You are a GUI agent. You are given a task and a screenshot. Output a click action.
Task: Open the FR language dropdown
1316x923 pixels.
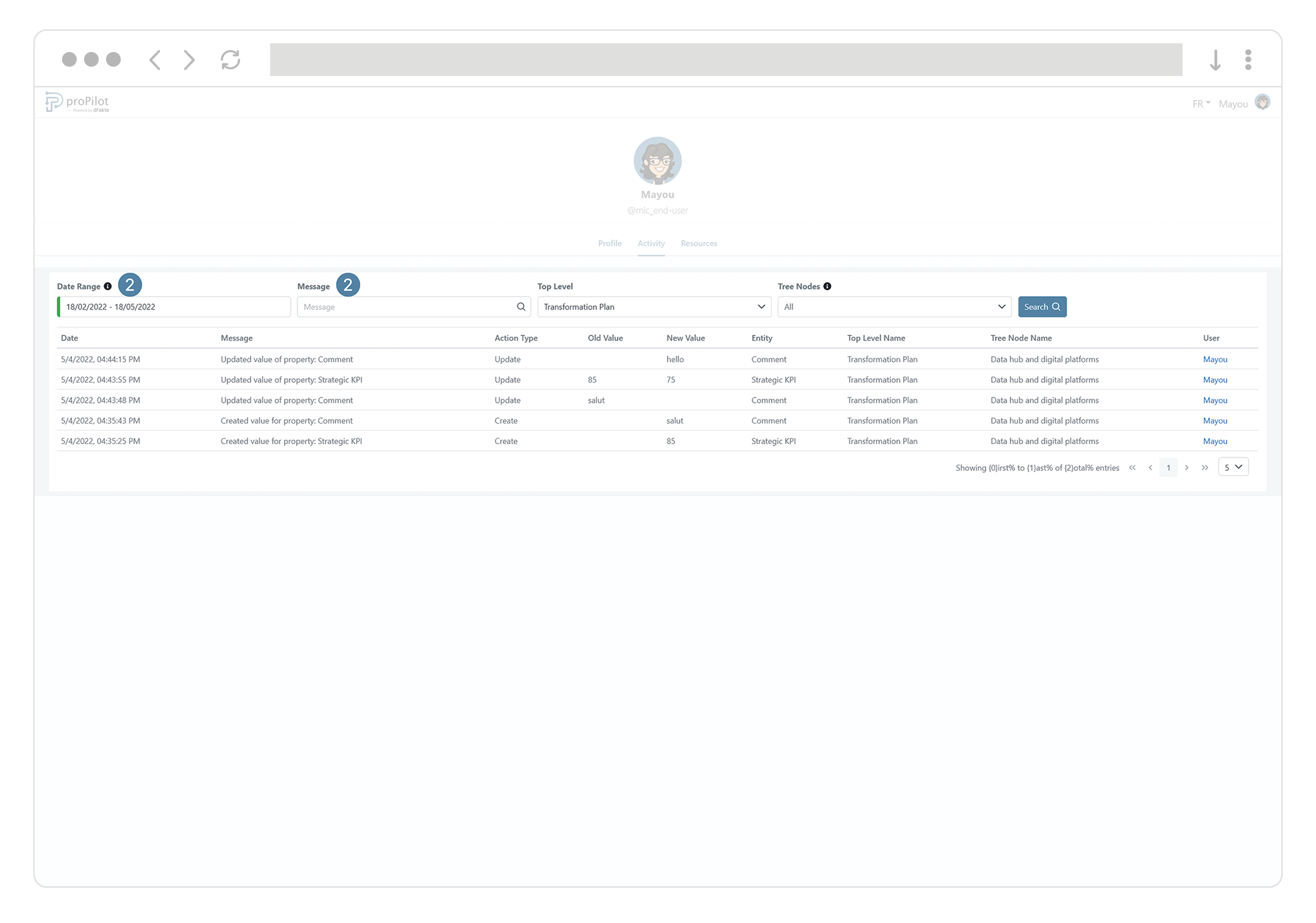(1201, 104)
